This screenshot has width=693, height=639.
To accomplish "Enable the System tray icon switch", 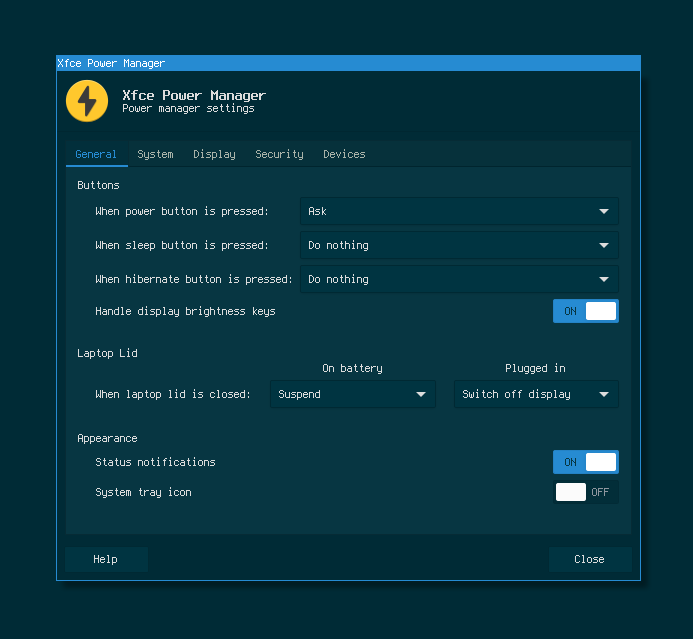I will pyautogui.click(x=586, y=492).
